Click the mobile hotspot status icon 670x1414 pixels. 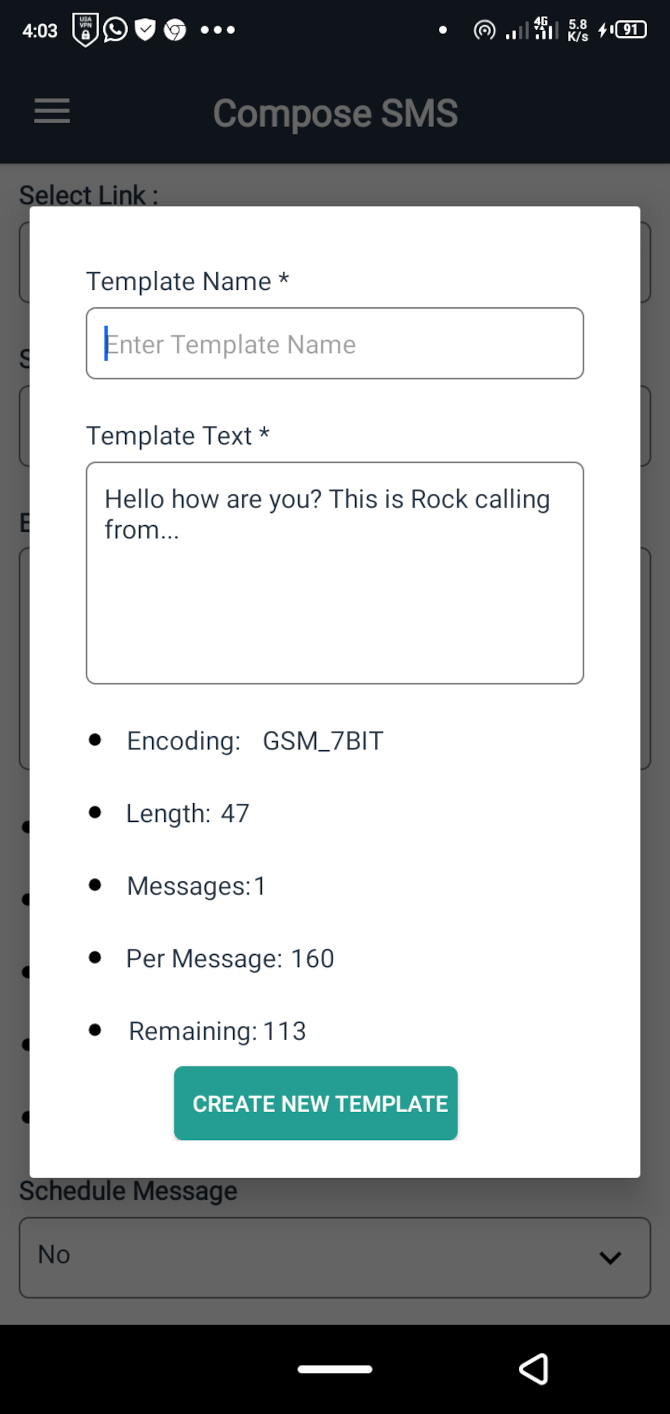pyautogui.click(x=485, y=30)
